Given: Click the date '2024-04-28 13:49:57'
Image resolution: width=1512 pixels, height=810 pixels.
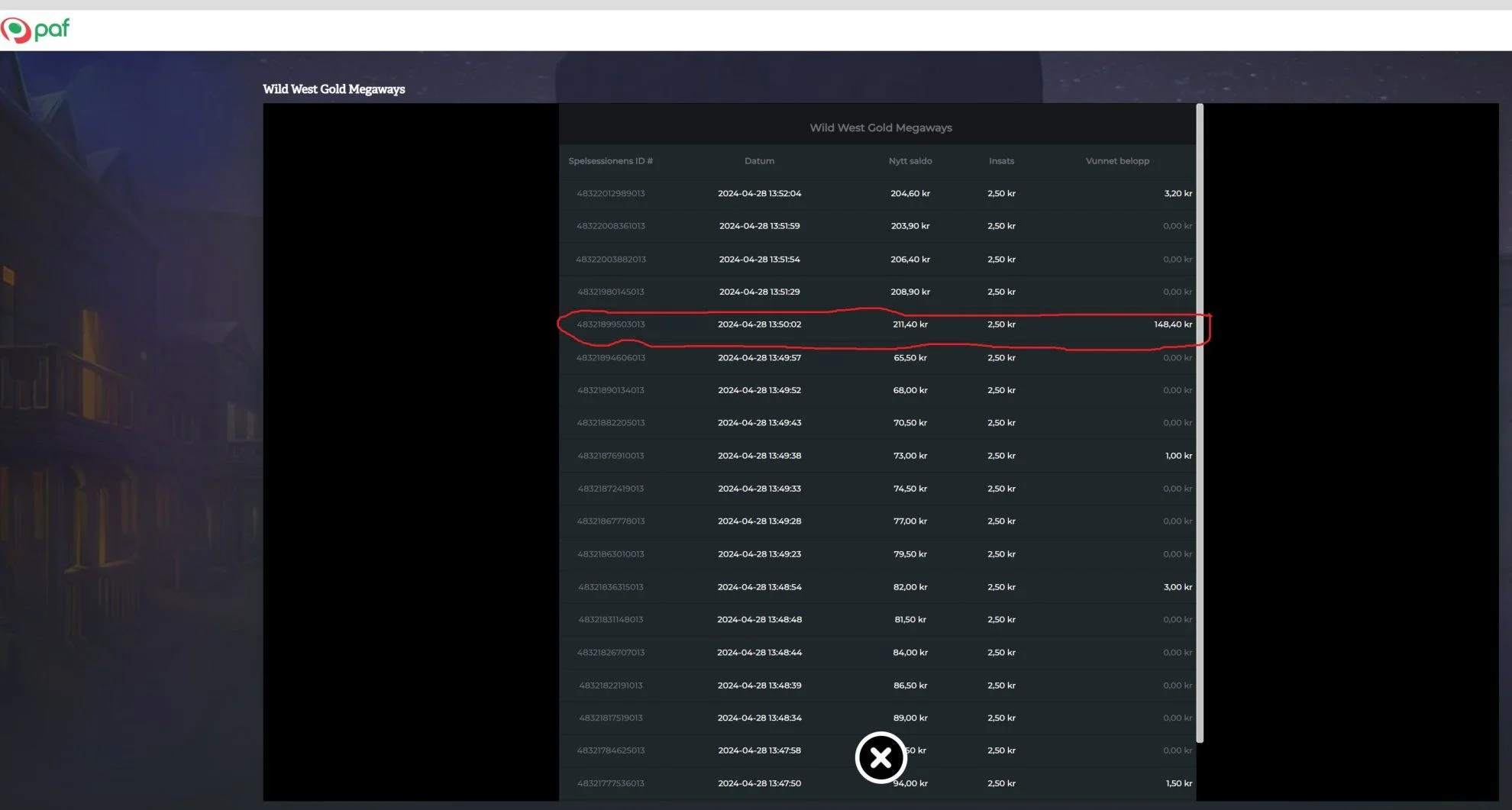Looking at the screenshot, I should coord(760,358).
